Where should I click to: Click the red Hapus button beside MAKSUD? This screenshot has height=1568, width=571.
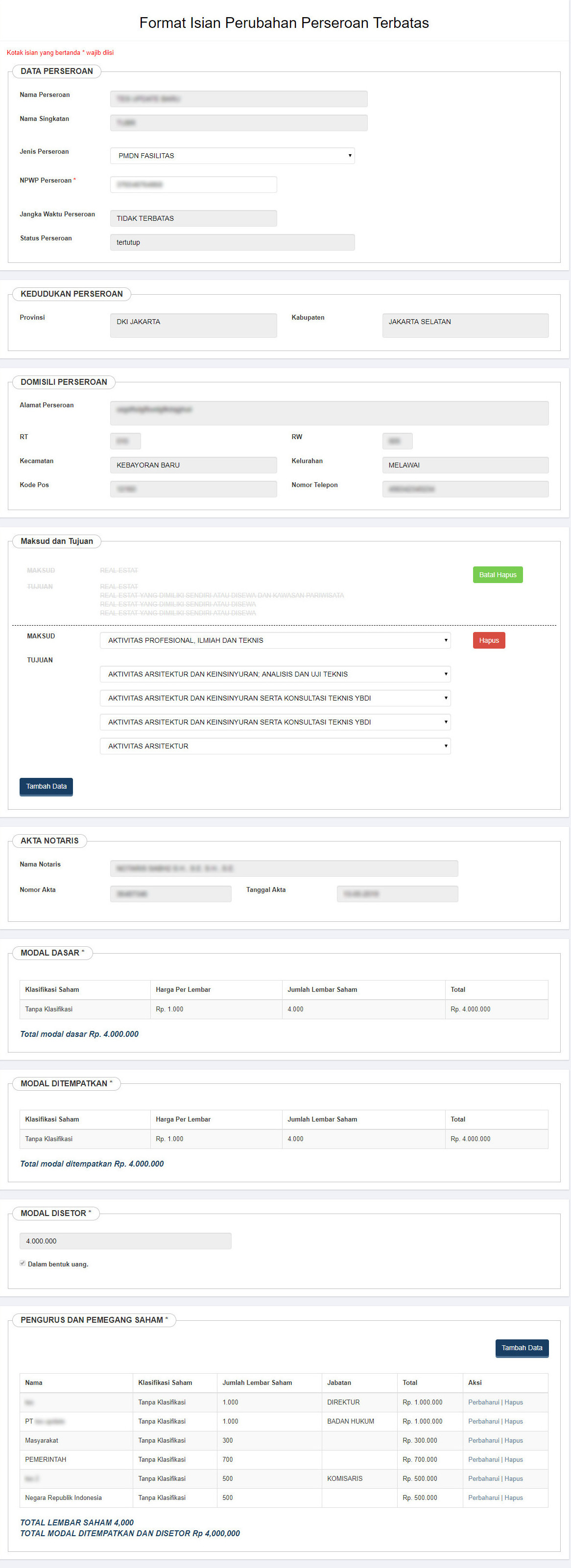pos(489,640)
